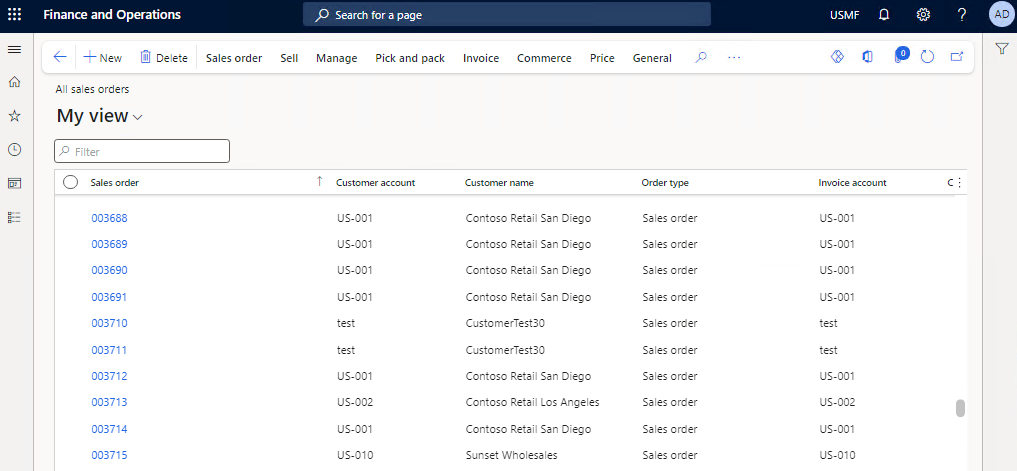
Task: Expand the navigation pane hamburger
Action: [14, 49]
